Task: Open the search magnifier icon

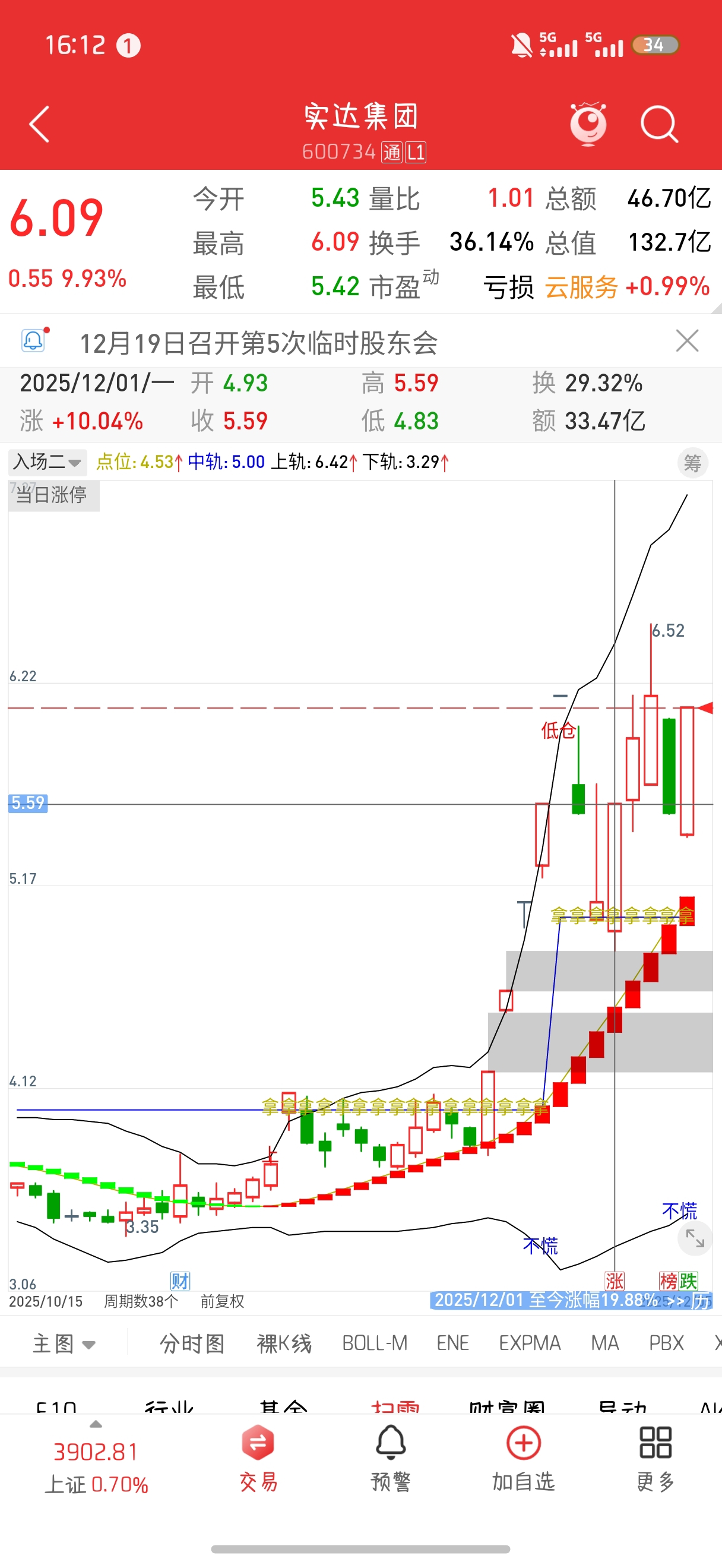Action: pyautogui.click(x=659, y=124)
